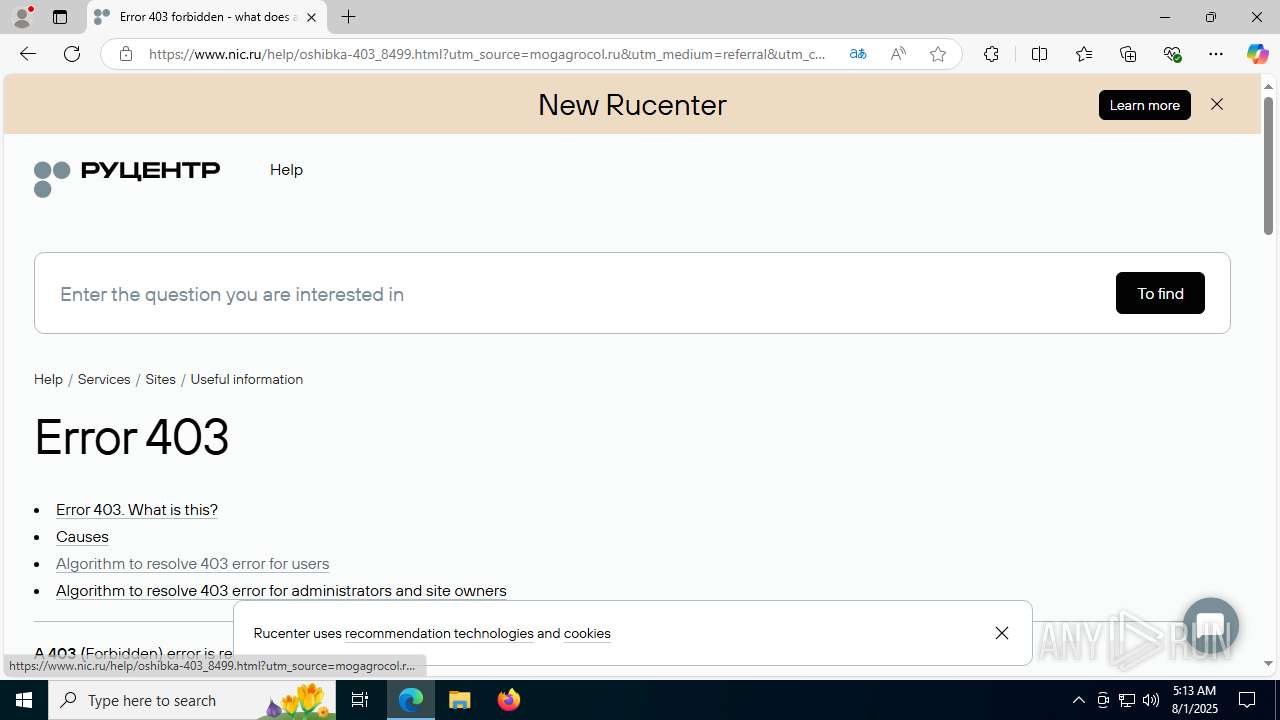Click the taskbar search box

(x=192, y=700)
